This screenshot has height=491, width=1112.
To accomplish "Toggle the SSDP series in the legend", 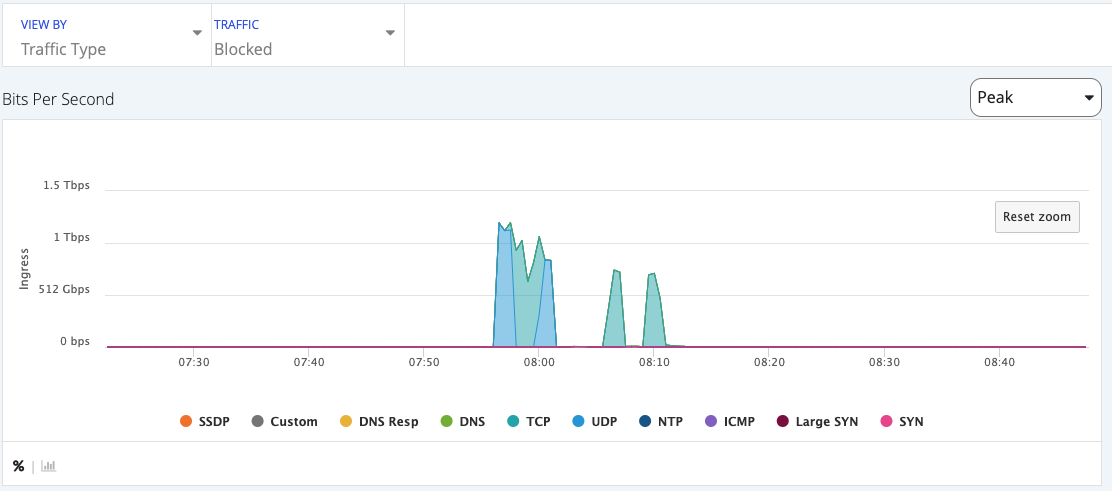I will (x=206, y=421).
